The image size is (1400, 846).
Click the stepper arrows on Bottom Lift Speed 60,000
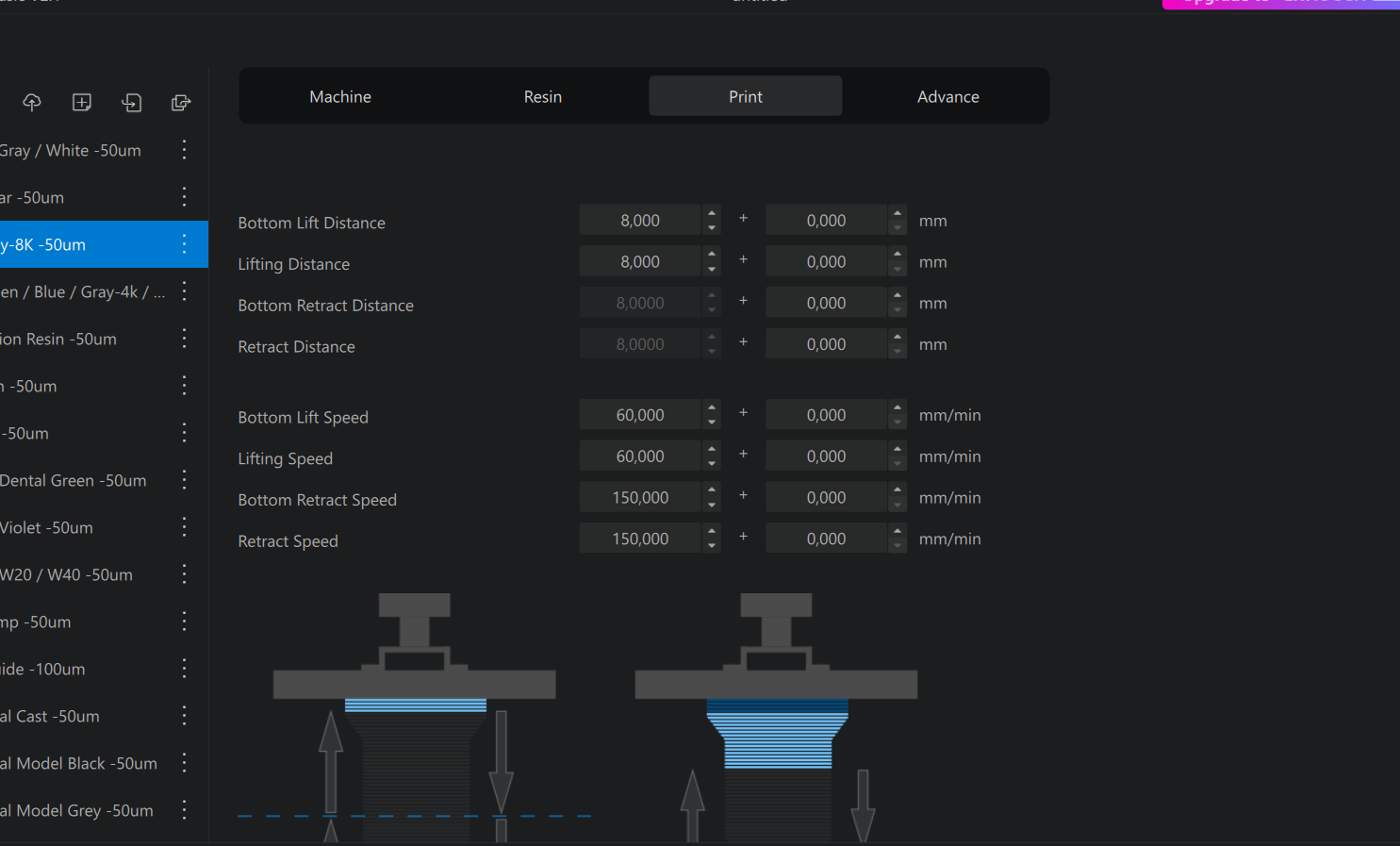tap(712, 415)
